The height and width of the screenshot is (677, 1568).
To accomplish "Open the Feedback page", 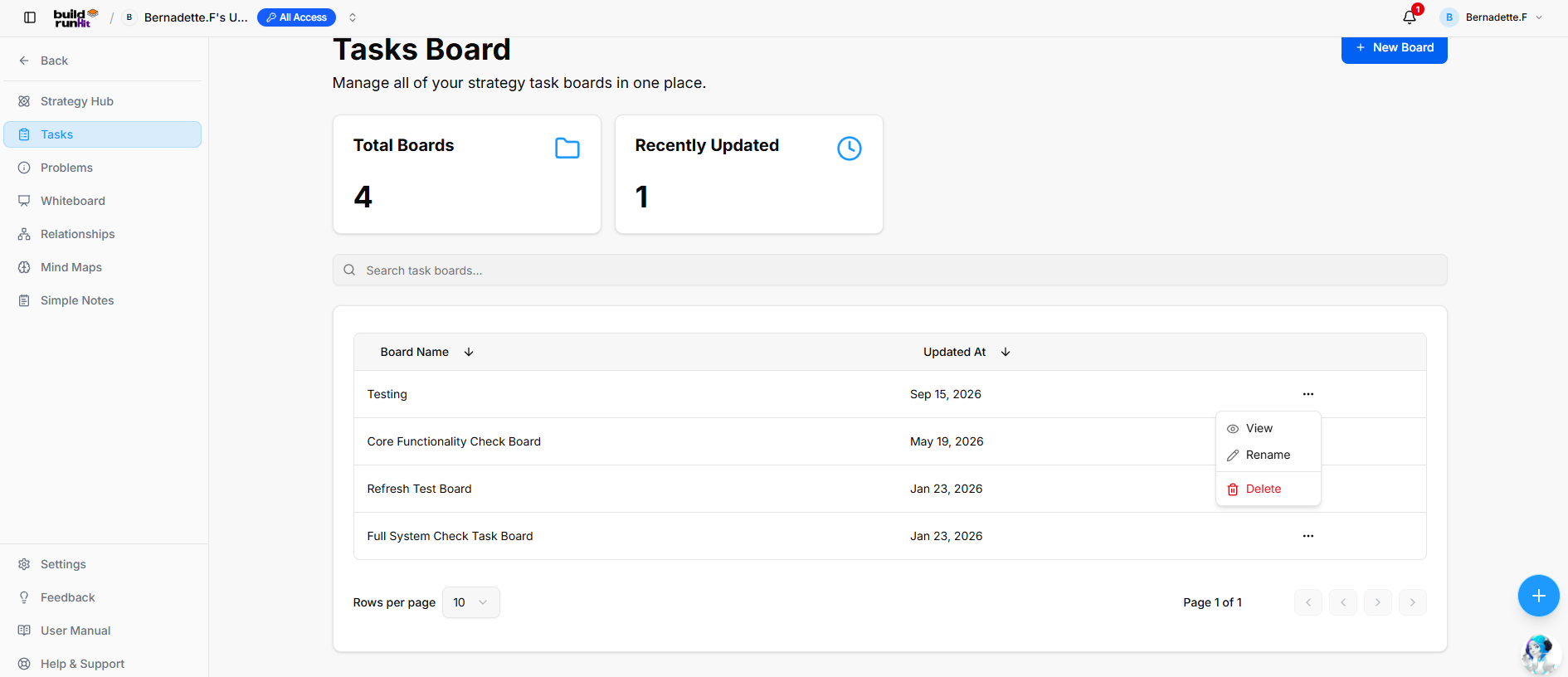I will [103, 597].
